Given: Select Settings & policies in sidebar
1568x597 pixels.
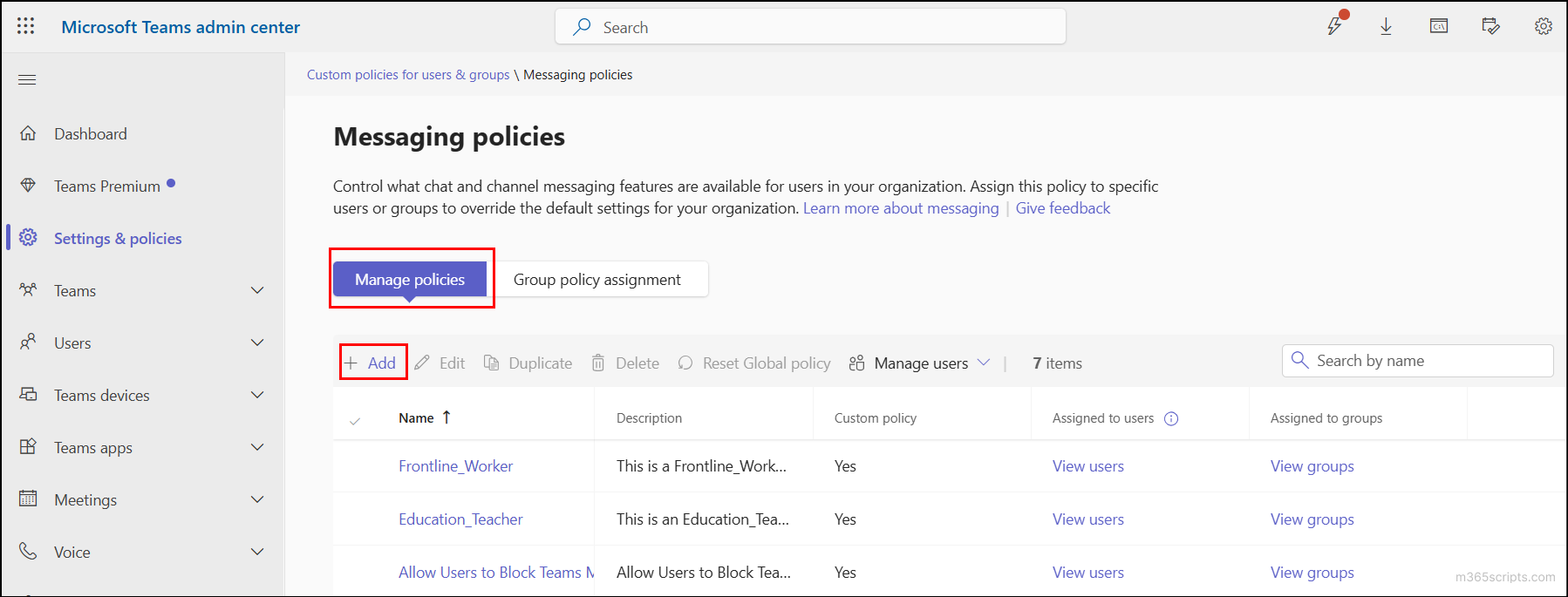Looking at the screenshot, I should click(x=118, y=238).
